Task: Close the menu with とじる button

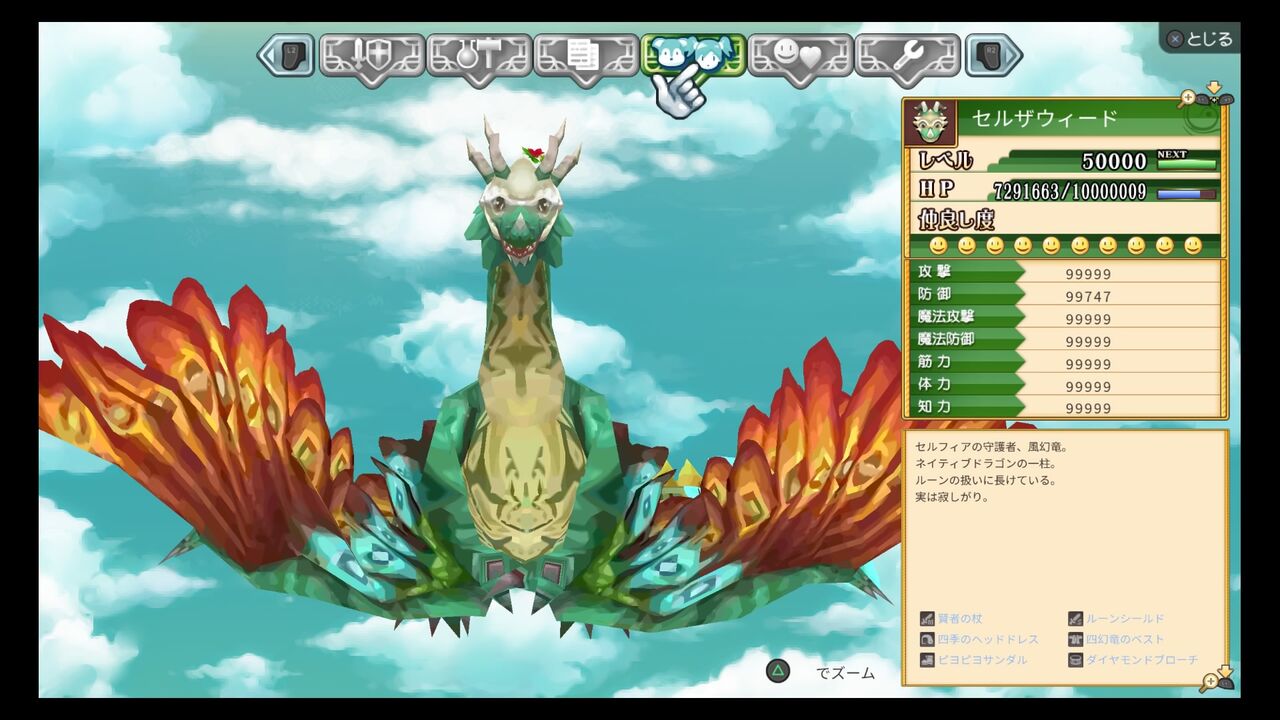Action: [x=1200, y=38]
